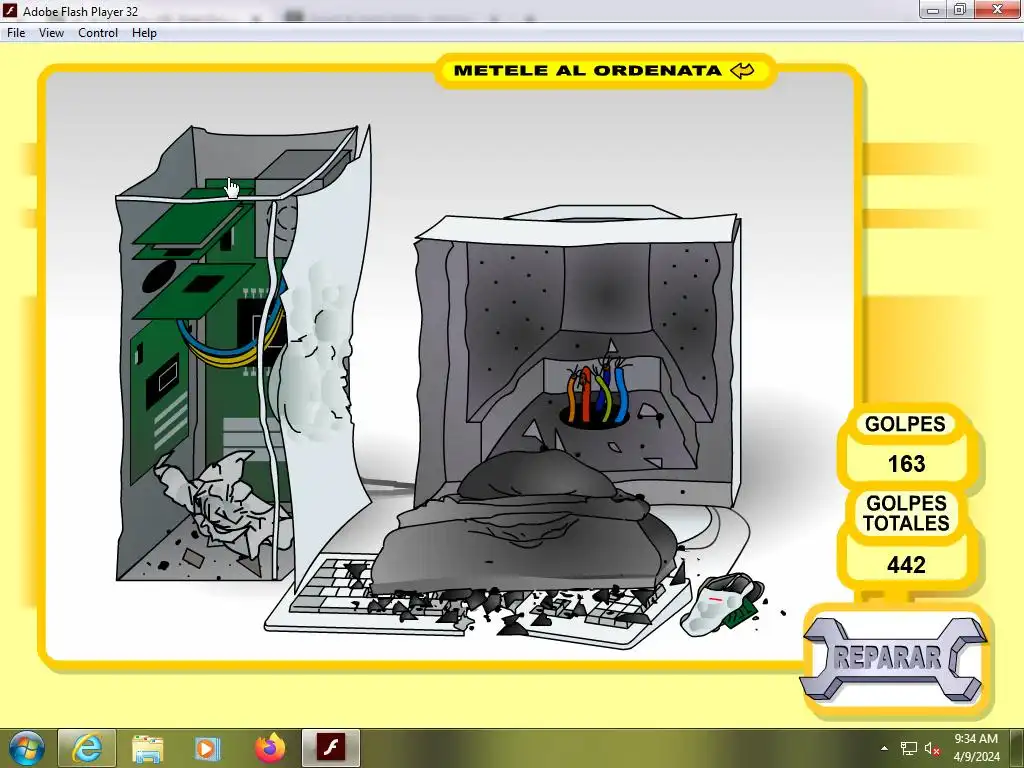
Task: Close the Flash Player window
Action: click(997, 9)
